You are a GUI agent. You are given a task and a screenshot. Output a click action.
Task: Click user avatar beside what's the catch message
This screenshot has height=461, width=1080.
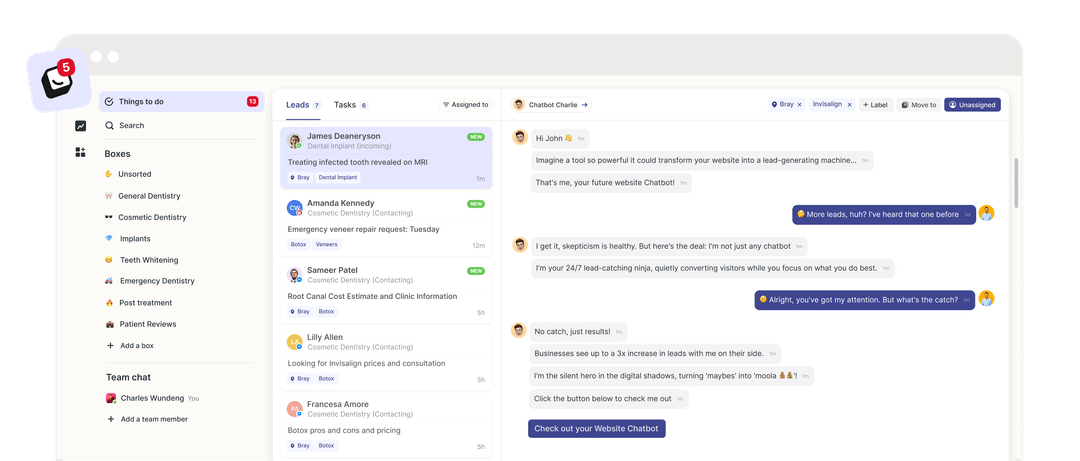(986, 299)
